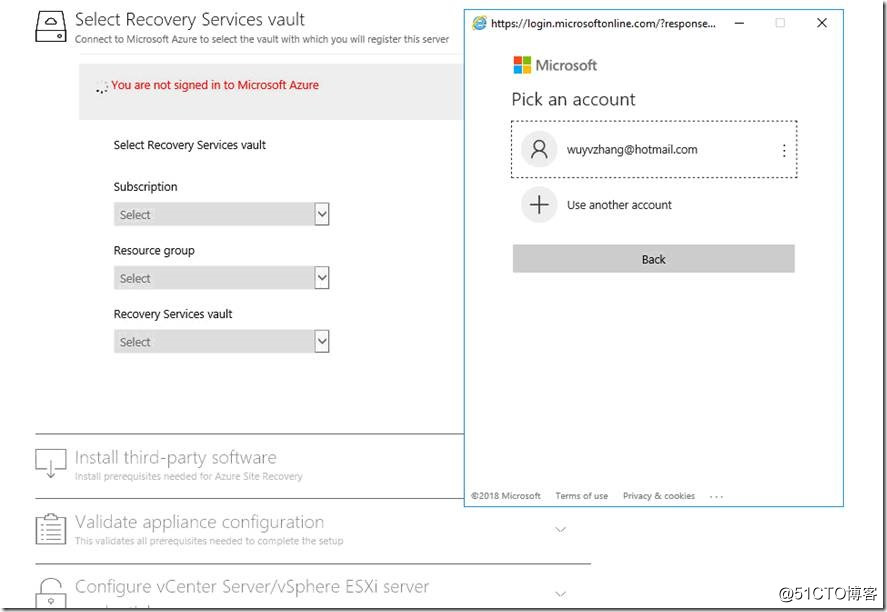
Task: Click the login window URL text
Action: click(603, 23)
